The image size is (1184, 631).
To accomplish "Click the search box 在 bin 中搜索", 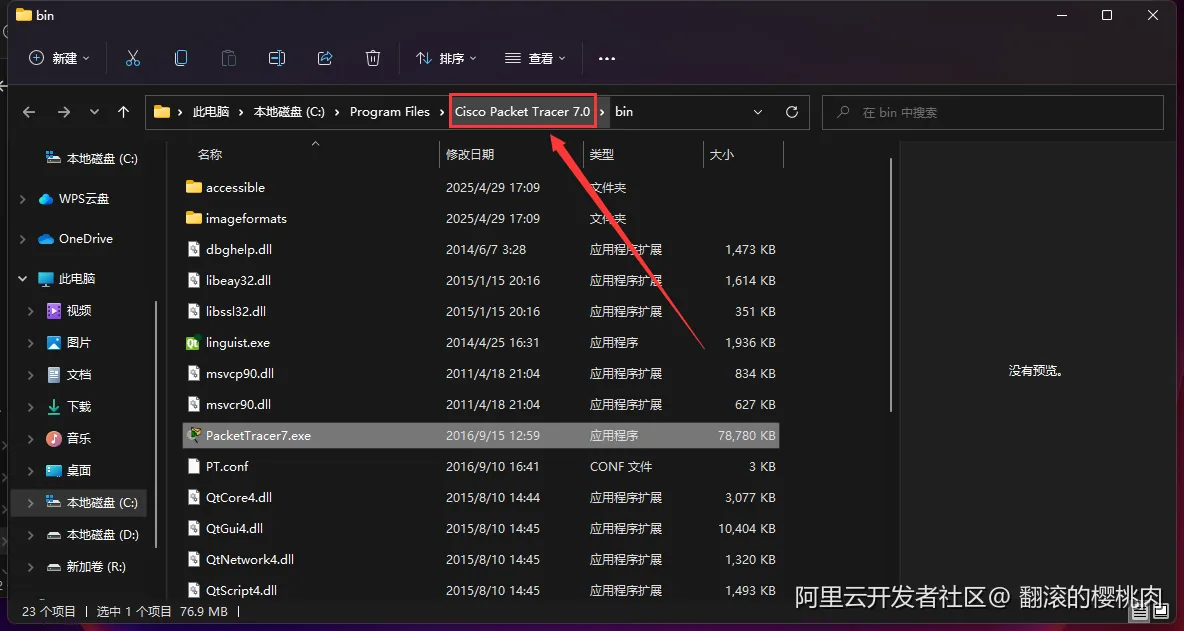I will 992,112.
